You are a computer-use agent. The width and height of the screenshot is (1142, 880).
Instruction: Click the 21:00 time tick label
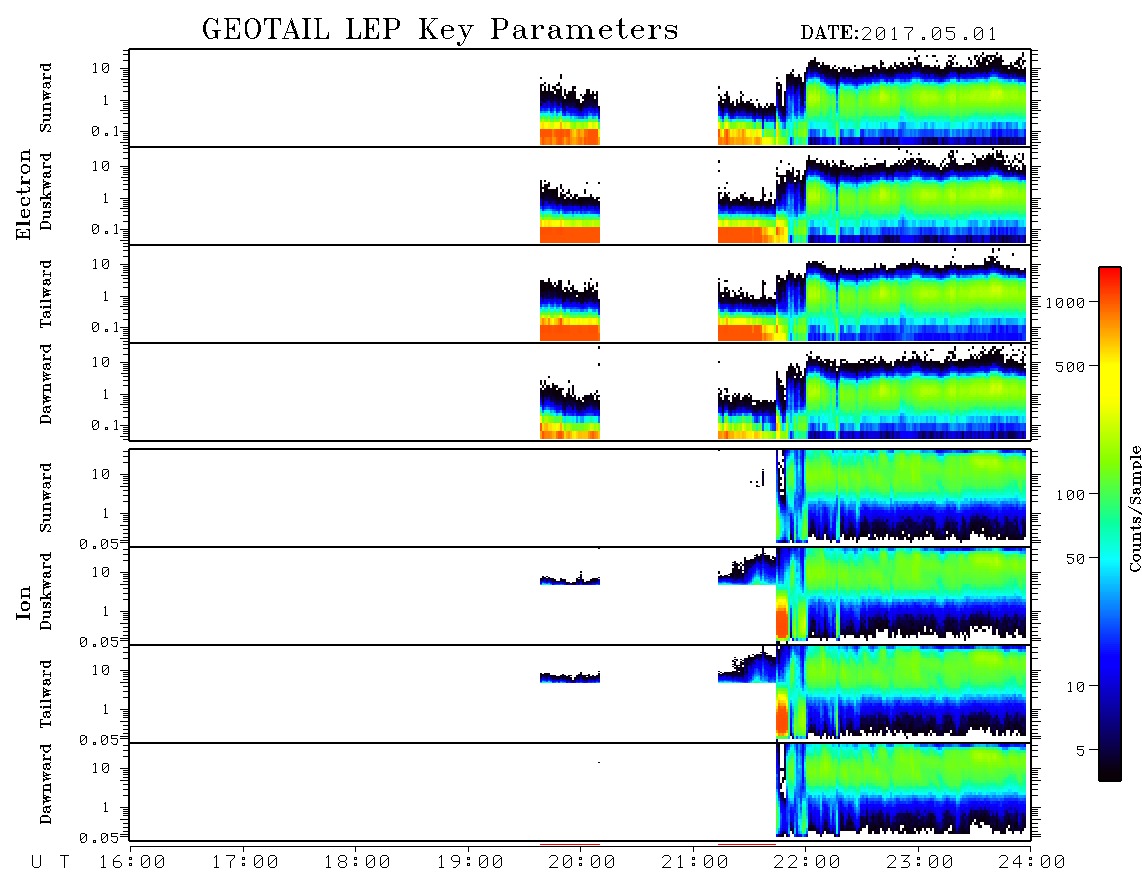point(695,863)
